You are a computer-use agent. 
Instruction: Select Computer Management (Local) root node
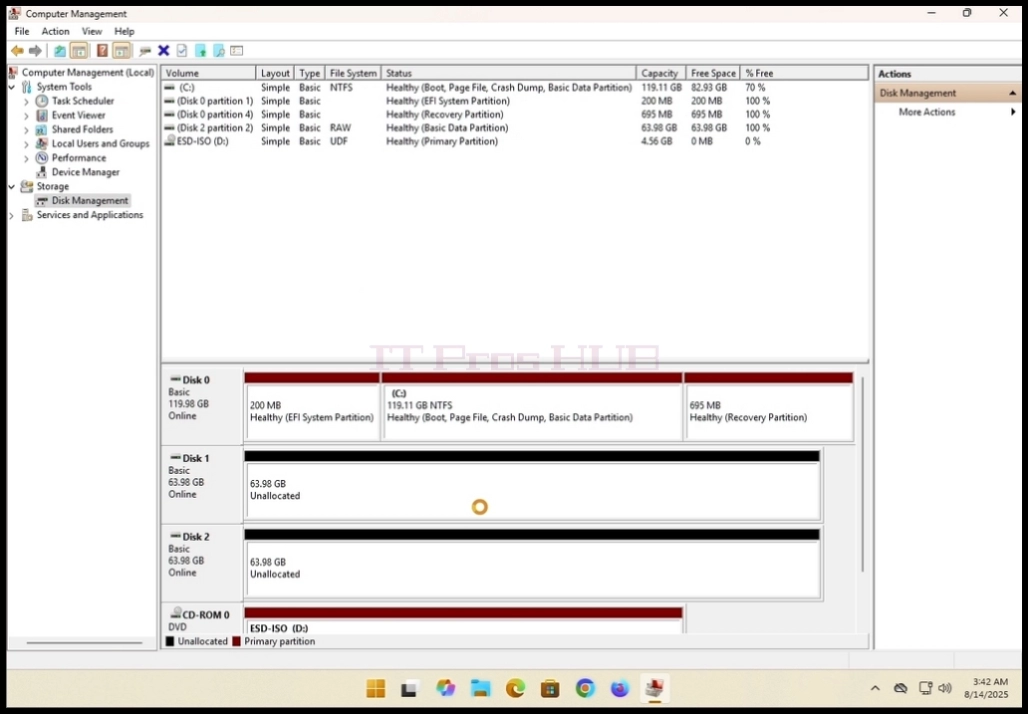[x=88, y=73]
